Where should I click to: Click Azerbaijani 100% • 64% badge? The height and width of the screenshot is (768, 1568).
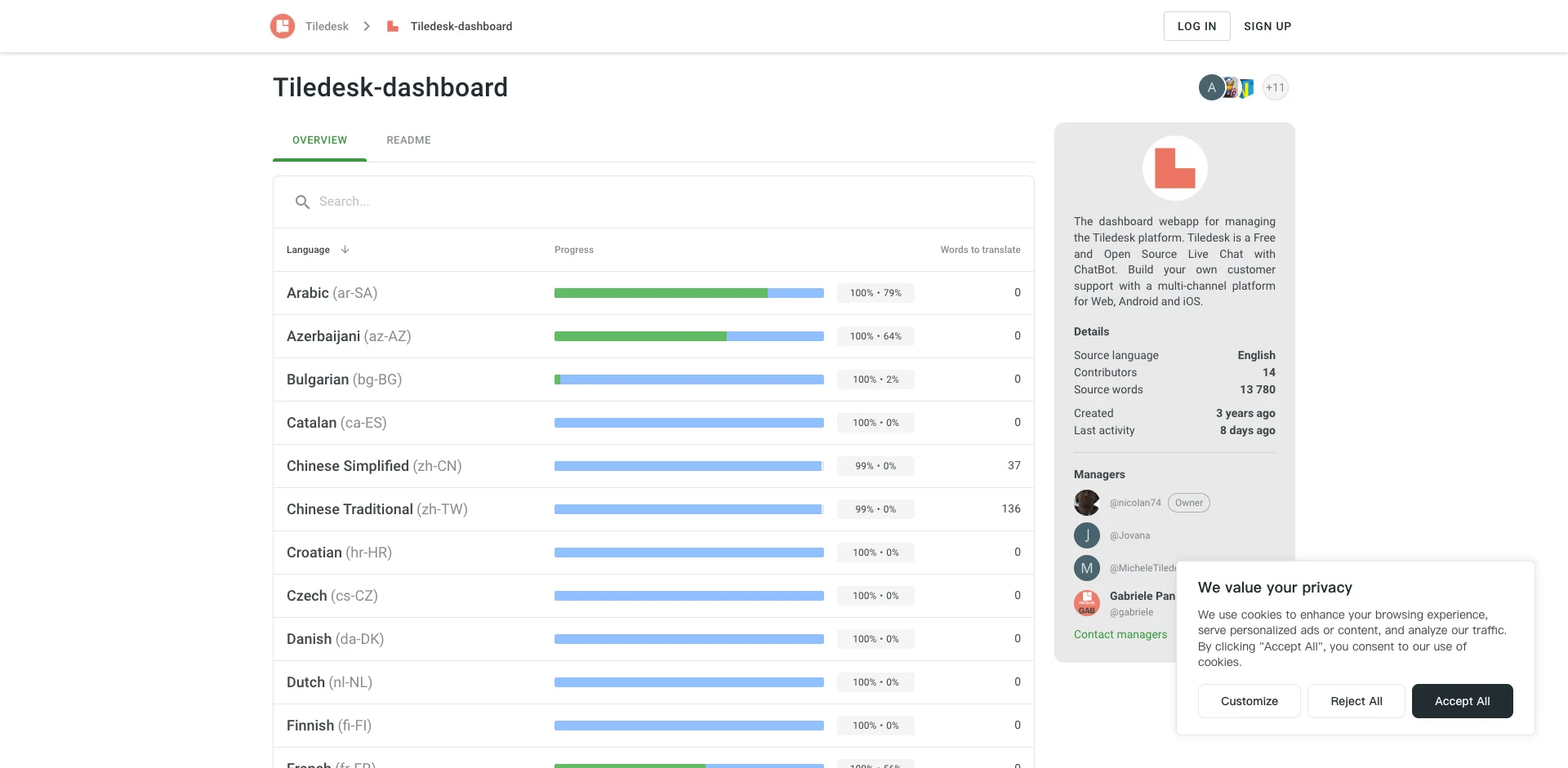875,336
